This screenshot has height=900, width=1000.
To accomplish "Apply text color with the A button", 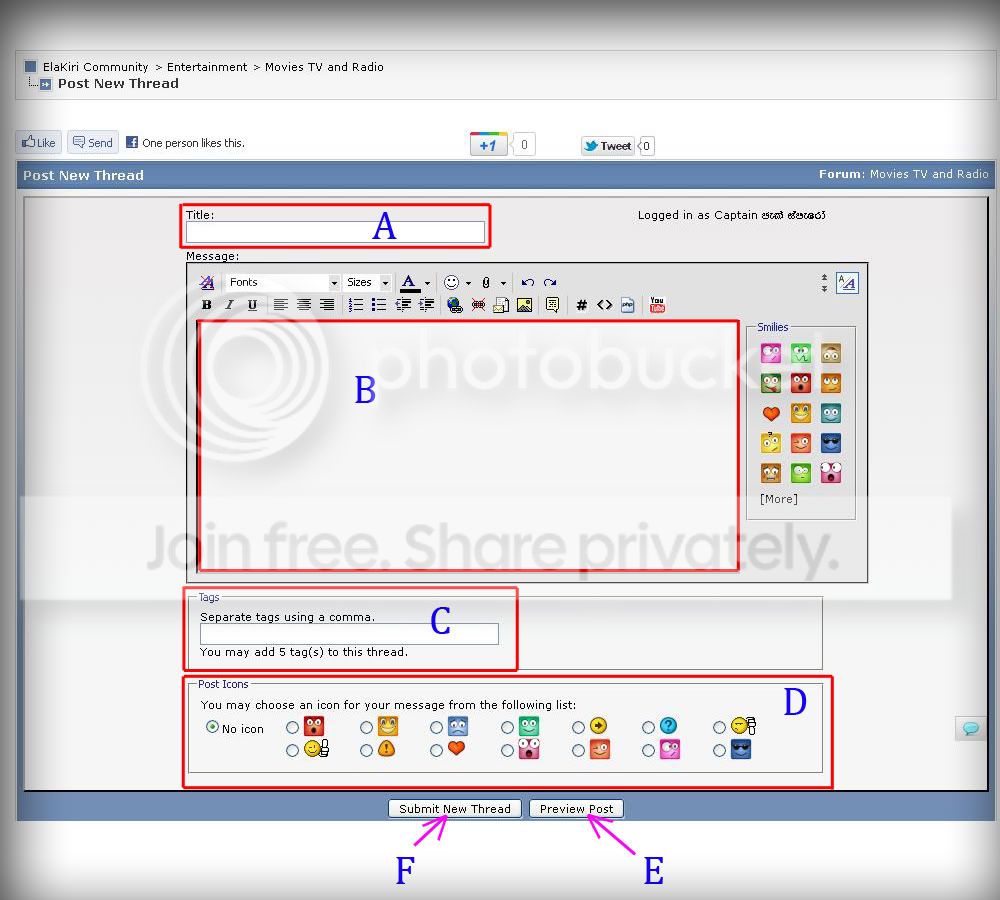I will 409,282.
